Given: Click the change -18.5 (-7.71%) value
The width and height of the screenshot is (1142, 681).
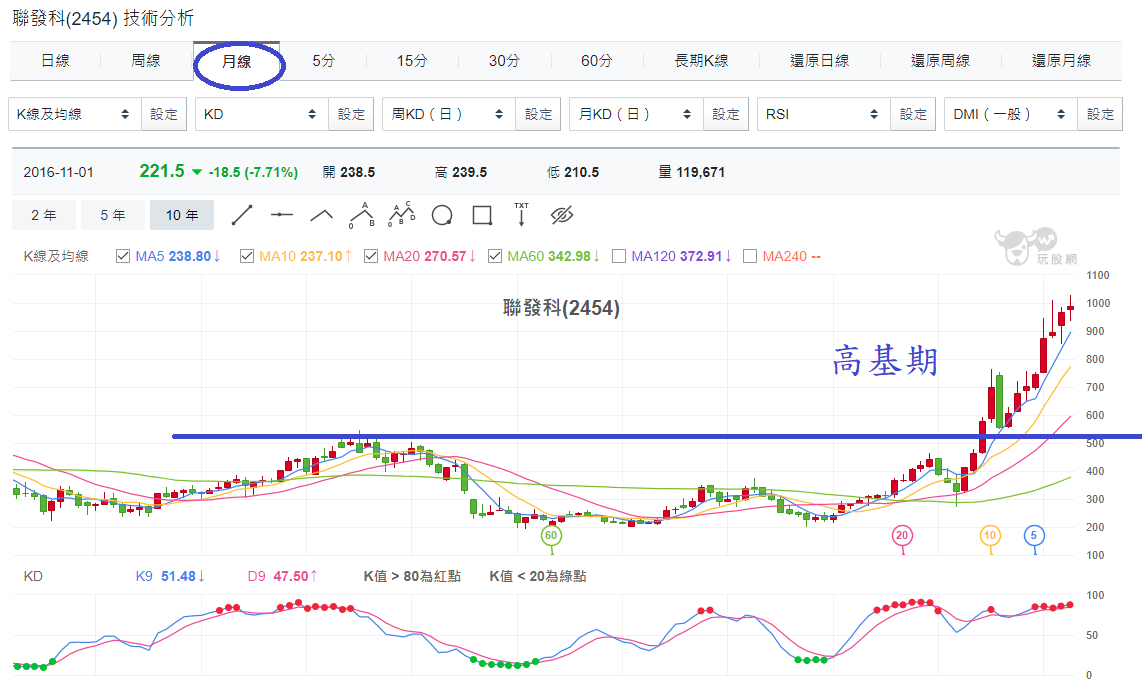Looking at the screenshot, I should [x=253, y=173].
